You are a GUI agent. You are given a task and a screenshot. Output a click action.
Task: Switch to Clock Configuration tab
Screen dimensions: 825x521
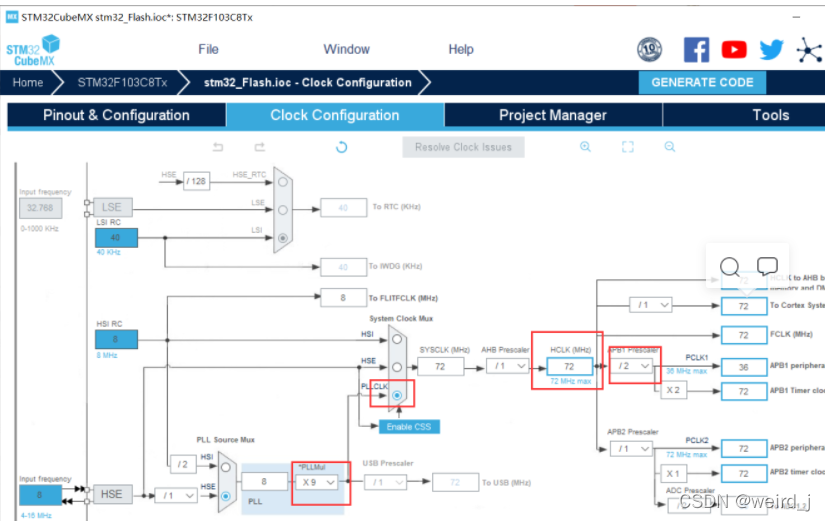(x=335, y=115)
